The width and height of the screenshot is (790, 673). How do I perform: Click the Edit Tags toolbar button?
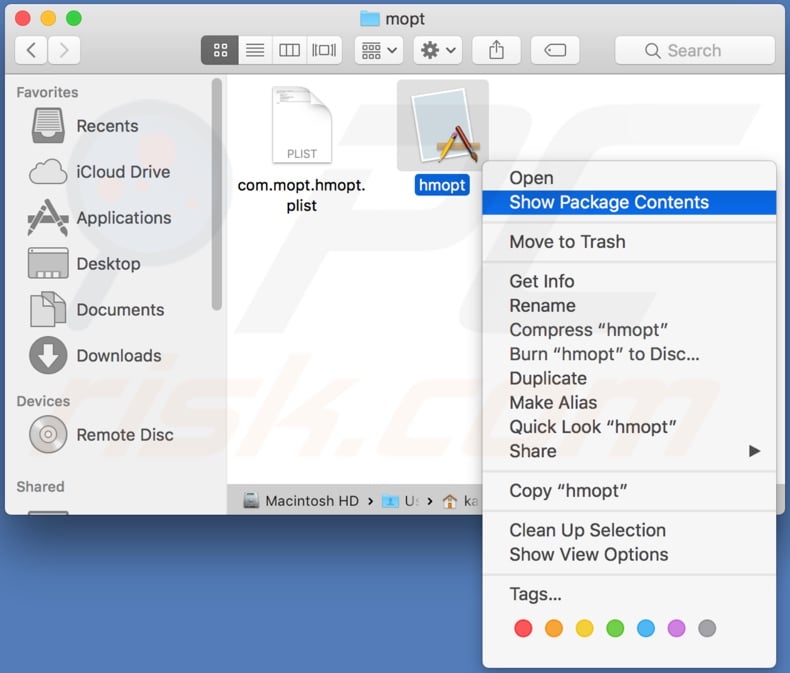pyautogui.click(x=555, y=50)
